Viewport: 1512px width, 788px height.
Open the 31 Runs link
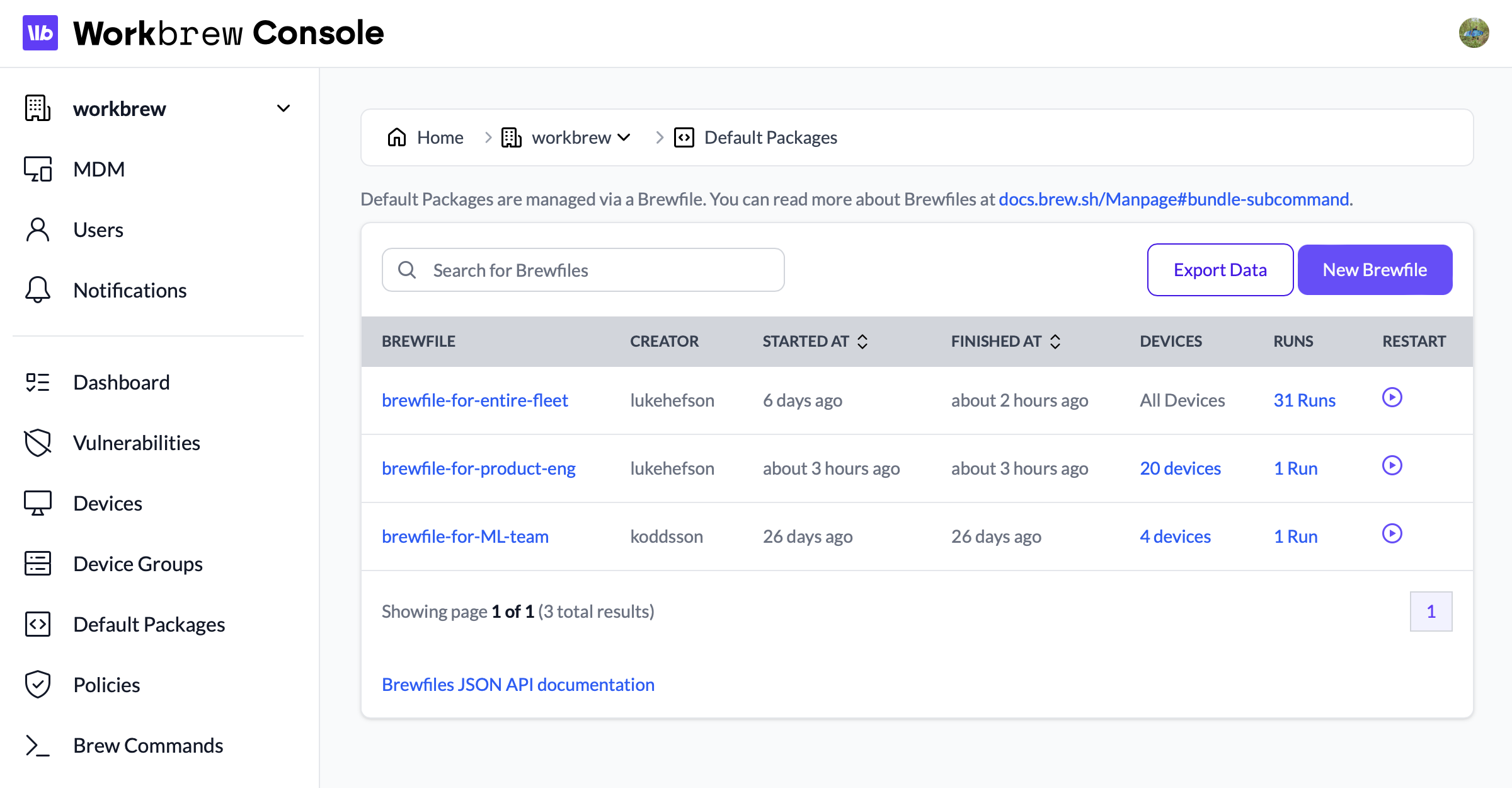pyautogui.click(x=1304, y=400)
